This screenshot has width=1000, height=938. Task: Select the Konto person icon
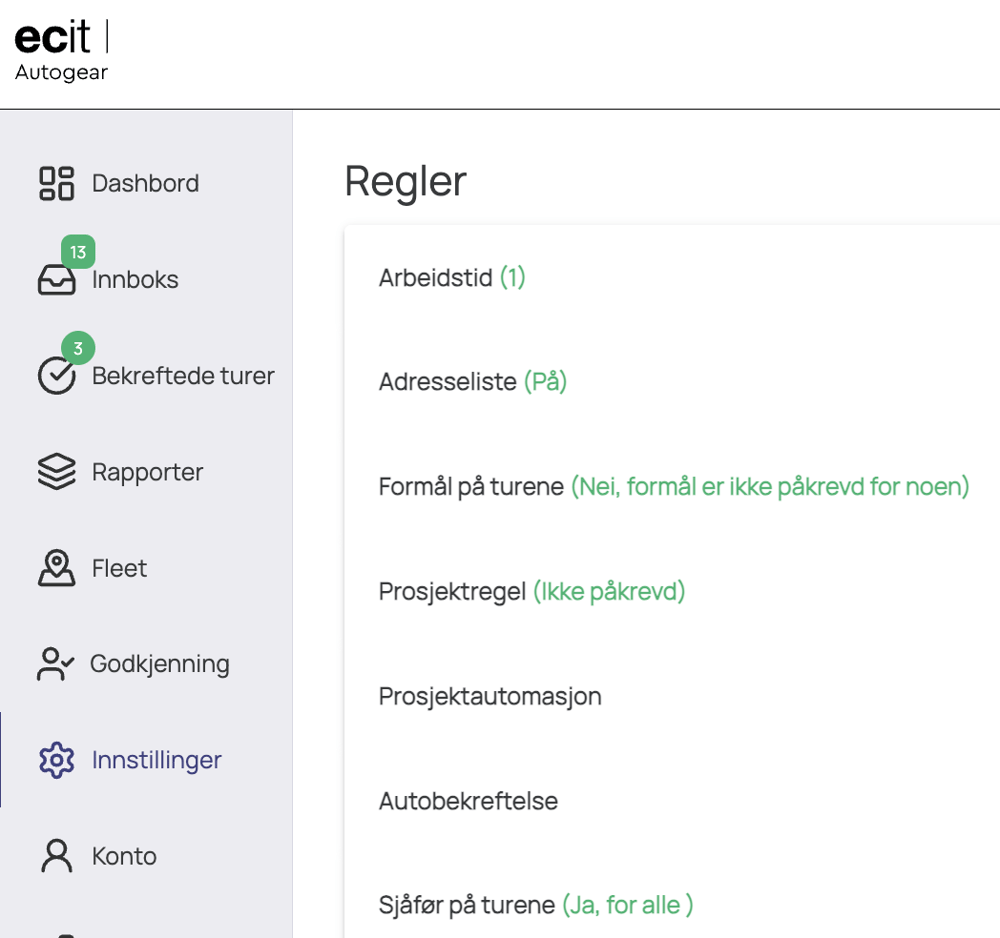click(x=57, y=856)
